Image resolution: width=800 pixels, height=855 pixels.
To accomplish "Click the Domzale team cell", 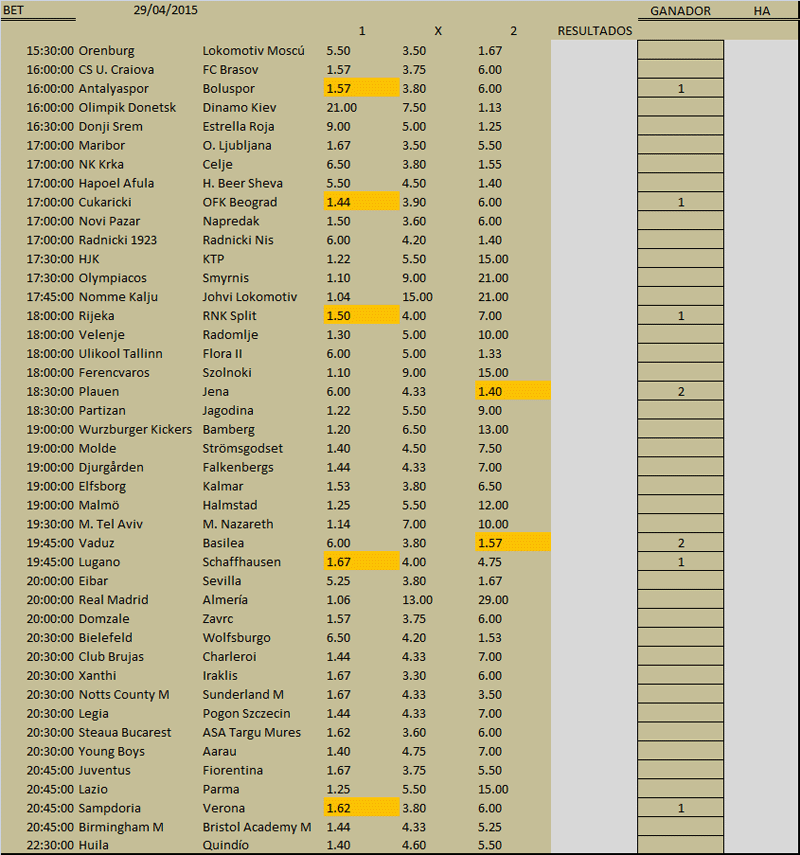I will (104, 619).
